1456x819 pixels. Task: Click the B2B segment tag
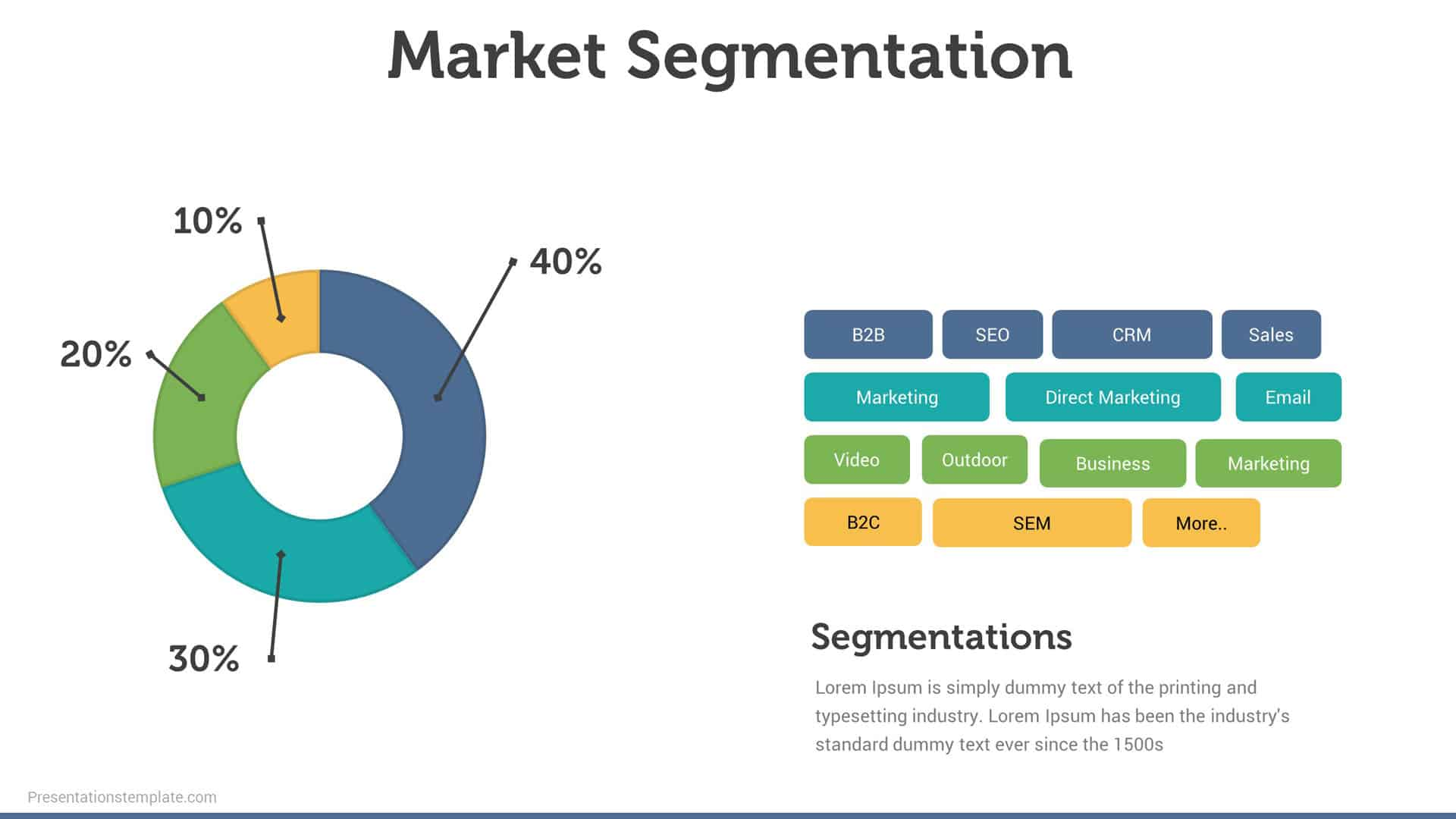click(866, 333)
